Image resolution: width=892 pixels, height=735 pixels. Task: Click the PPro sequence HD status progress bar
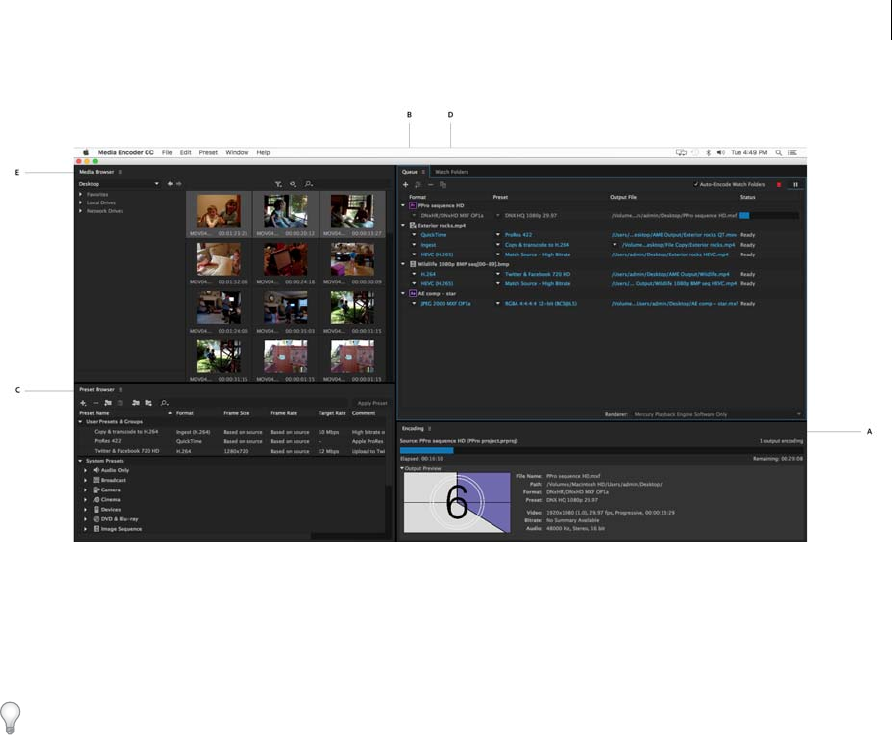769,216
